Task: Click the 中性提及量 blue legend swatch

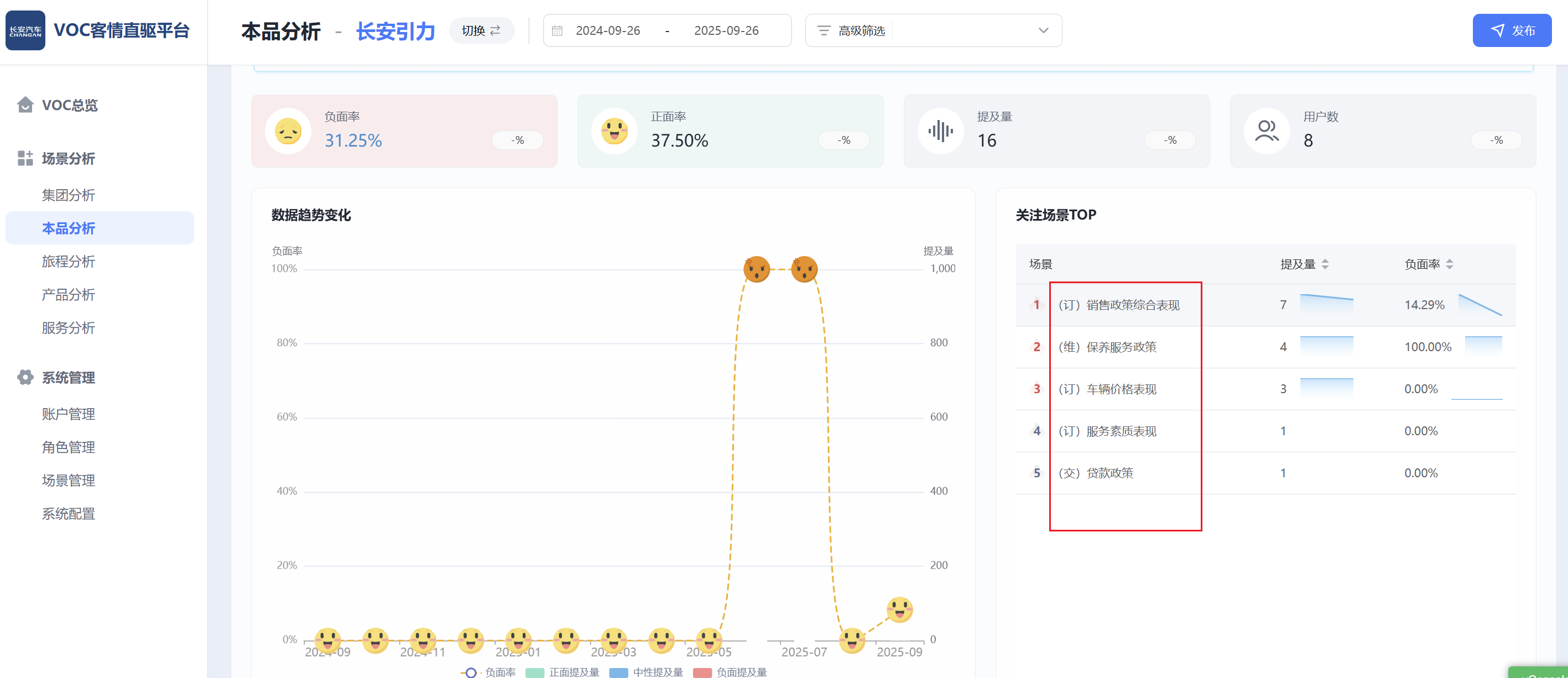Action: (x=618, y=672)
